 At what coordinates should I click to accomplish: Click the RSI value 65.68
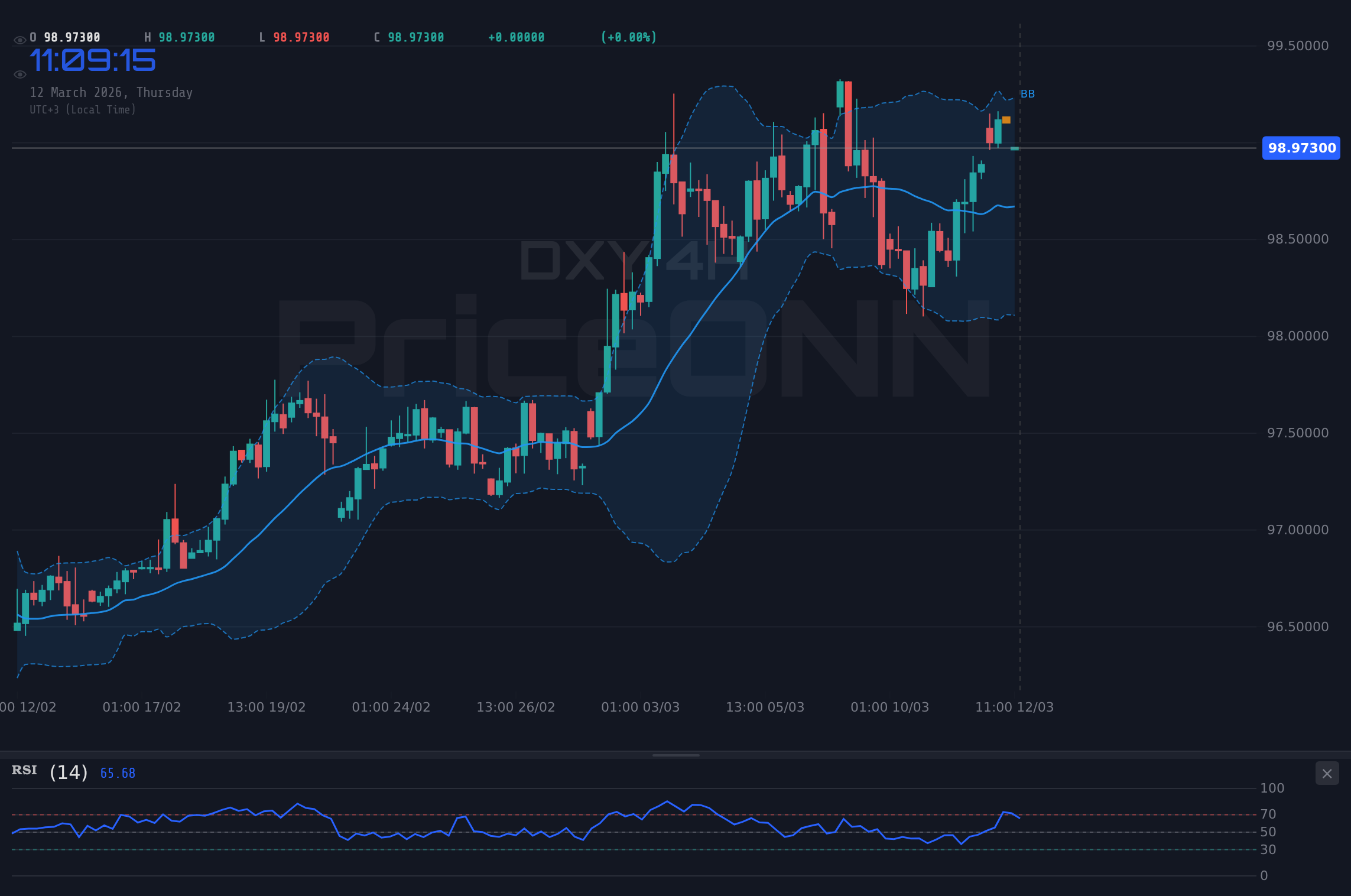tap(118, 773)
